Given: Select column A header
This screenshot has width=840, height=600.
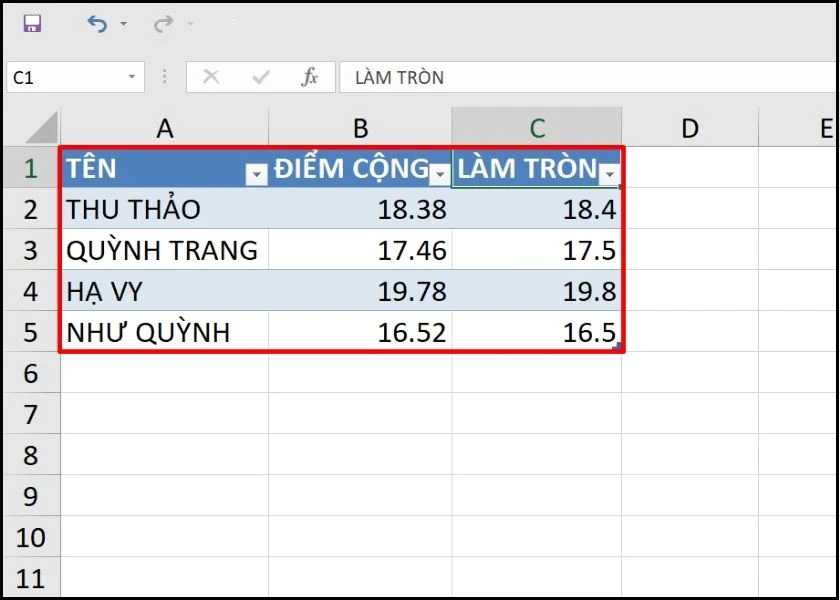Looking at the screenshot, I should tap(164, 128).
